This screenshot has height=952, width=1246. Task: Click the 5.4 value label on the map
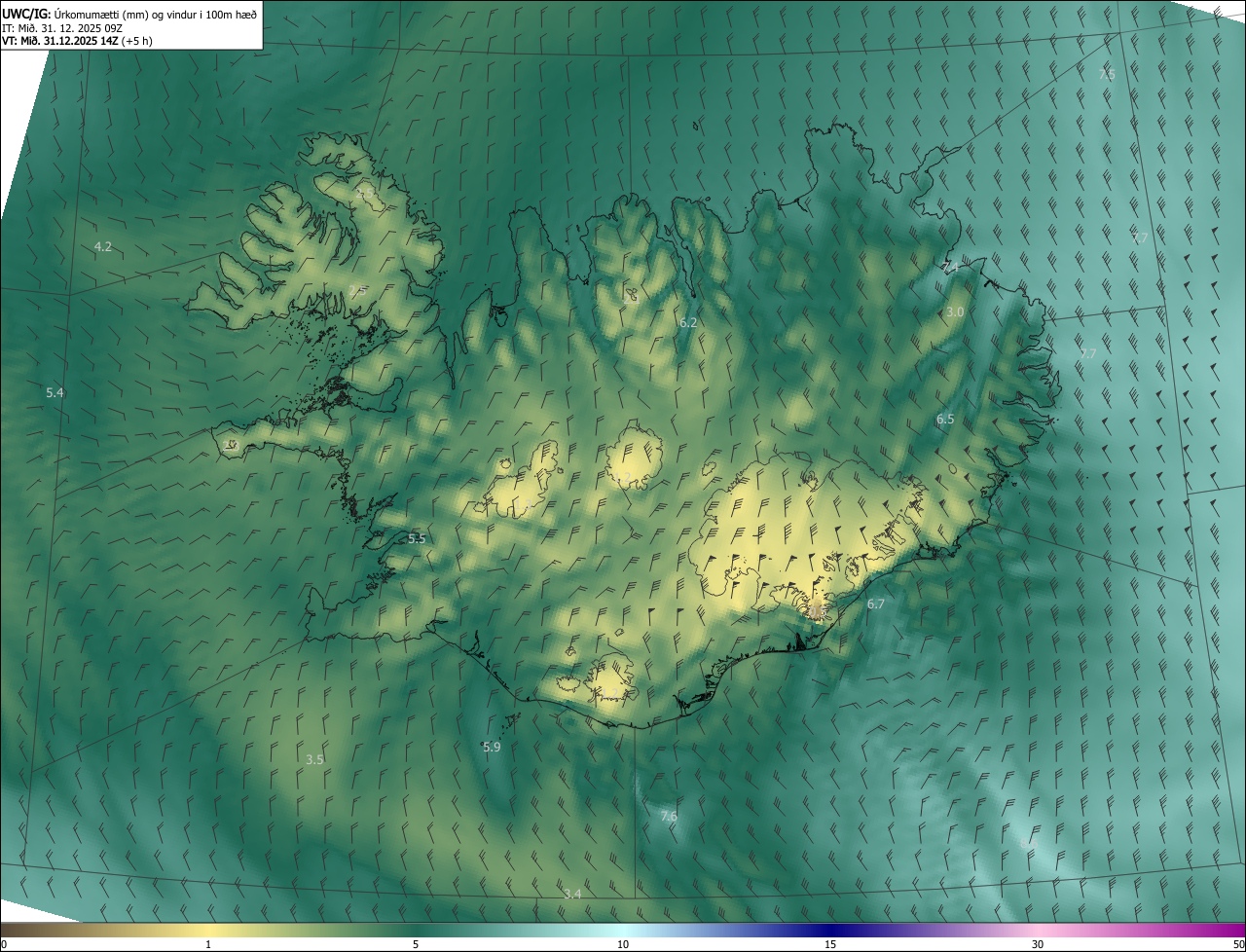[55, 392]
